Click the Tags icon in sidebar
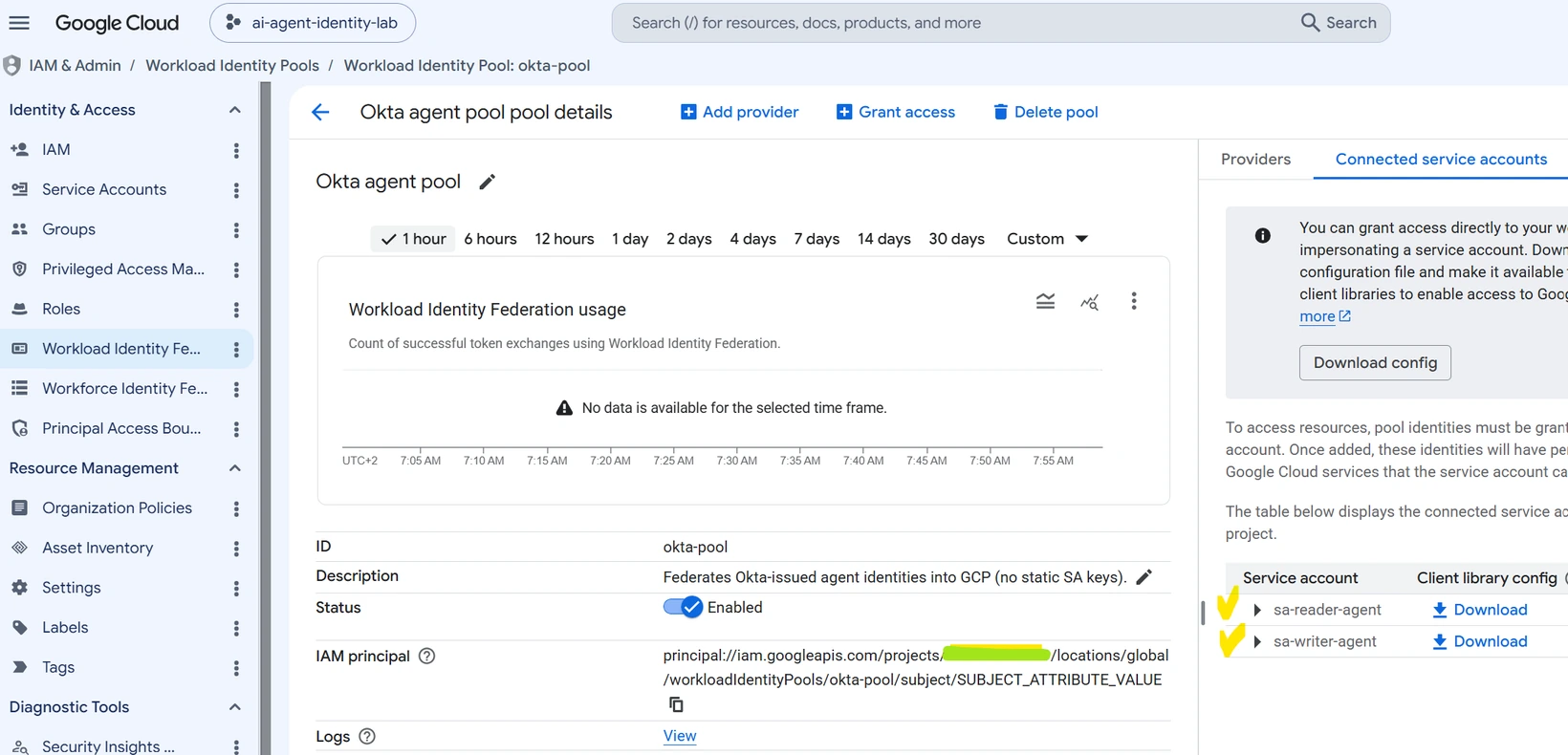This screenshot has height=755, width=1568. (x=19, y=667)
